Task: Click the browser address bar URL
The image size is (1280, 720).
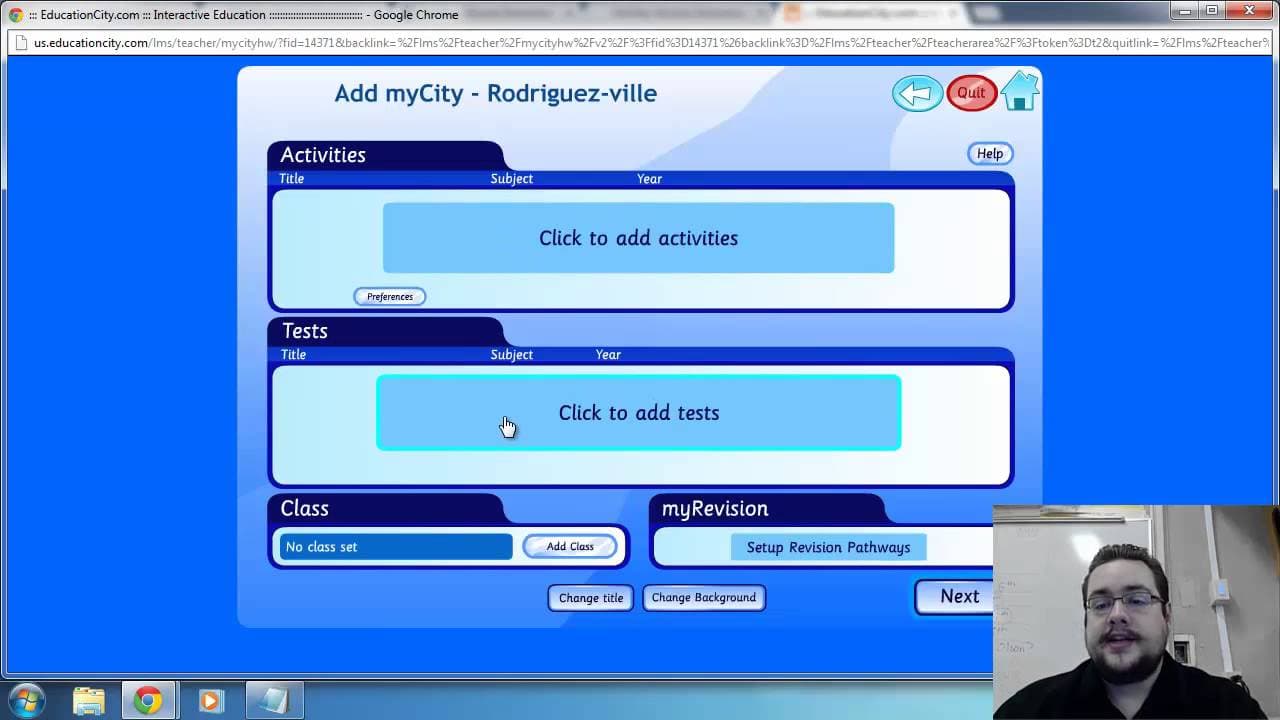Action: (x=650, y=43)
